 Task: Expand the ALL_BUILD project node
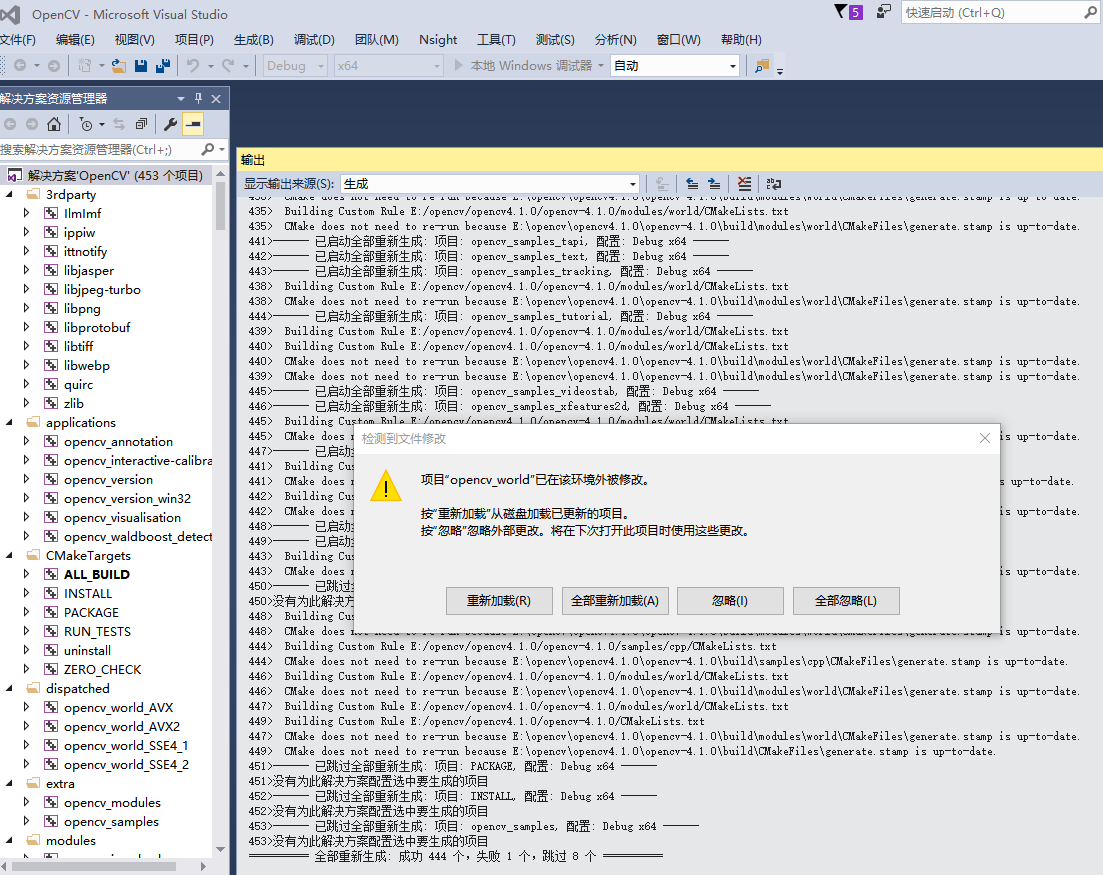coord(27,574)
